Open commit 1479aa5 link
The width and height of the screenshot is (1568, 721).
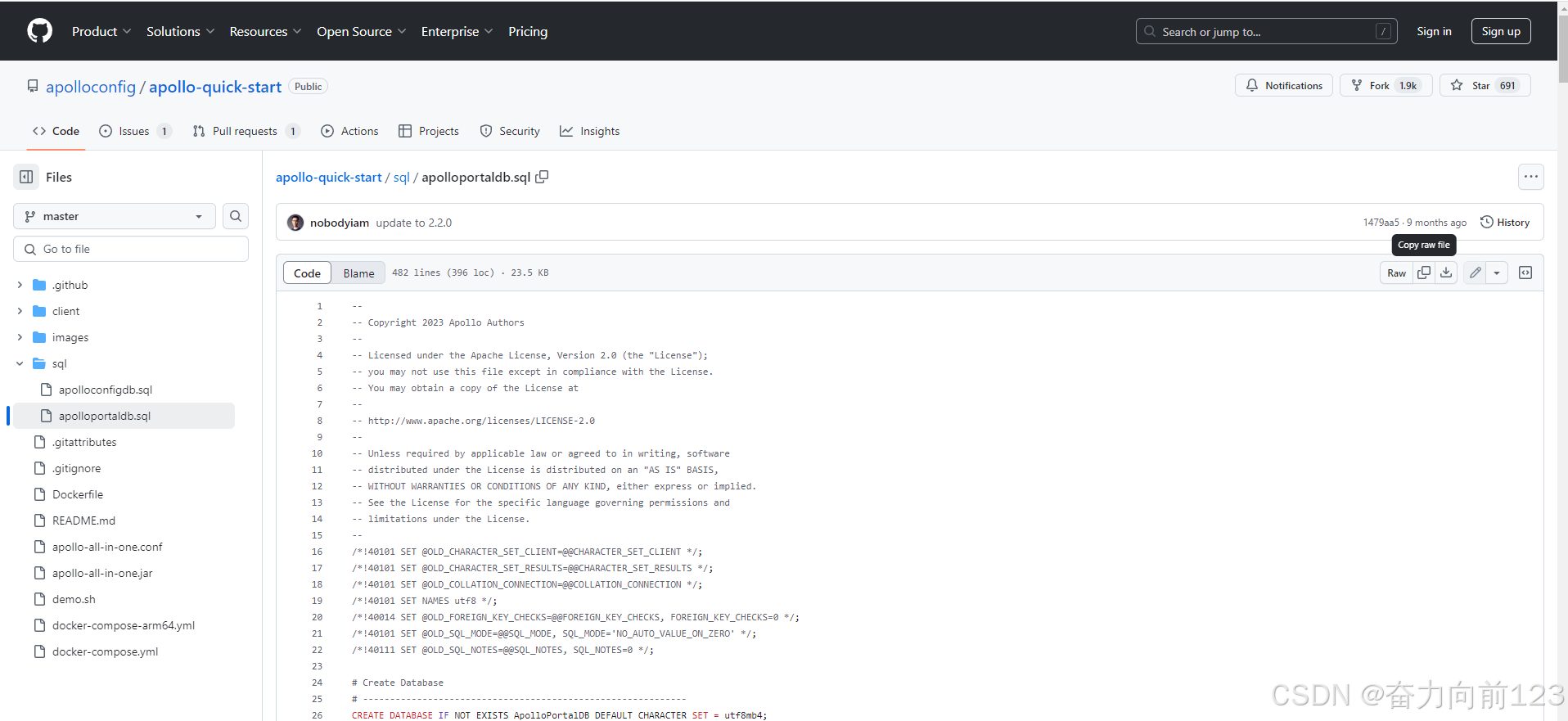(x=1381, y=223)
